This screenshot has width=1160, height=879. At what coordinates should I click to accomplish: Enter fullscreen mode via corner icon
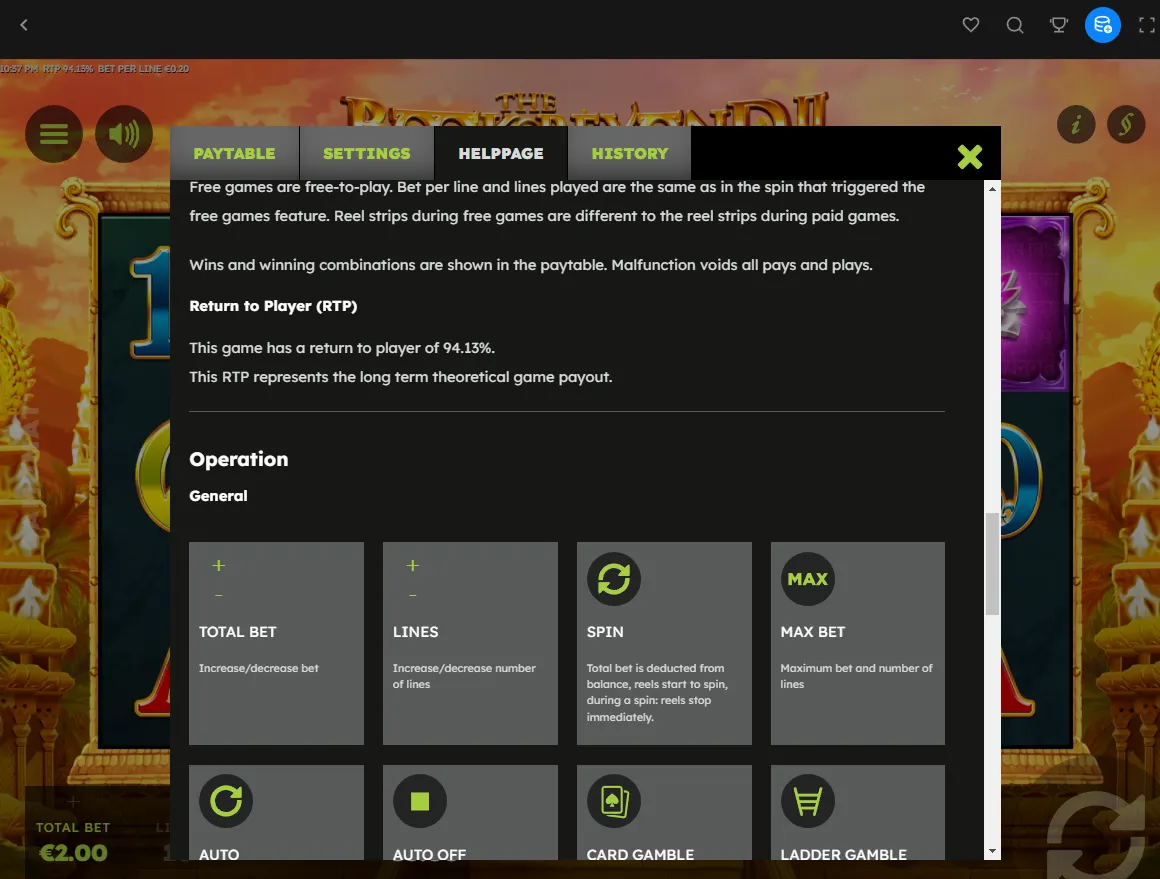click(x=1147, y=25)
